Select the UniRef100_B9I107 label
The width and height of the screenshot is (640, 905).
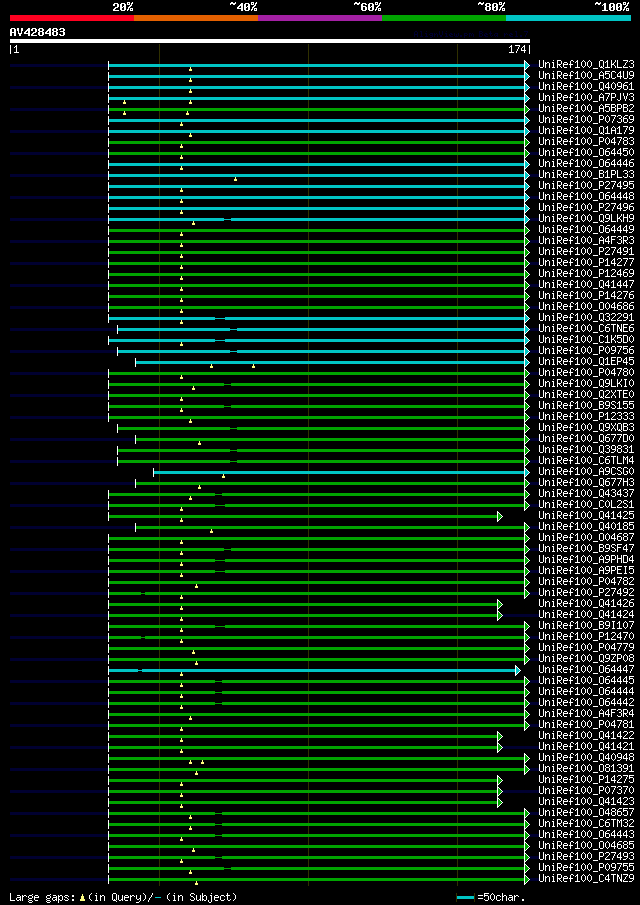tap(586, 625)
